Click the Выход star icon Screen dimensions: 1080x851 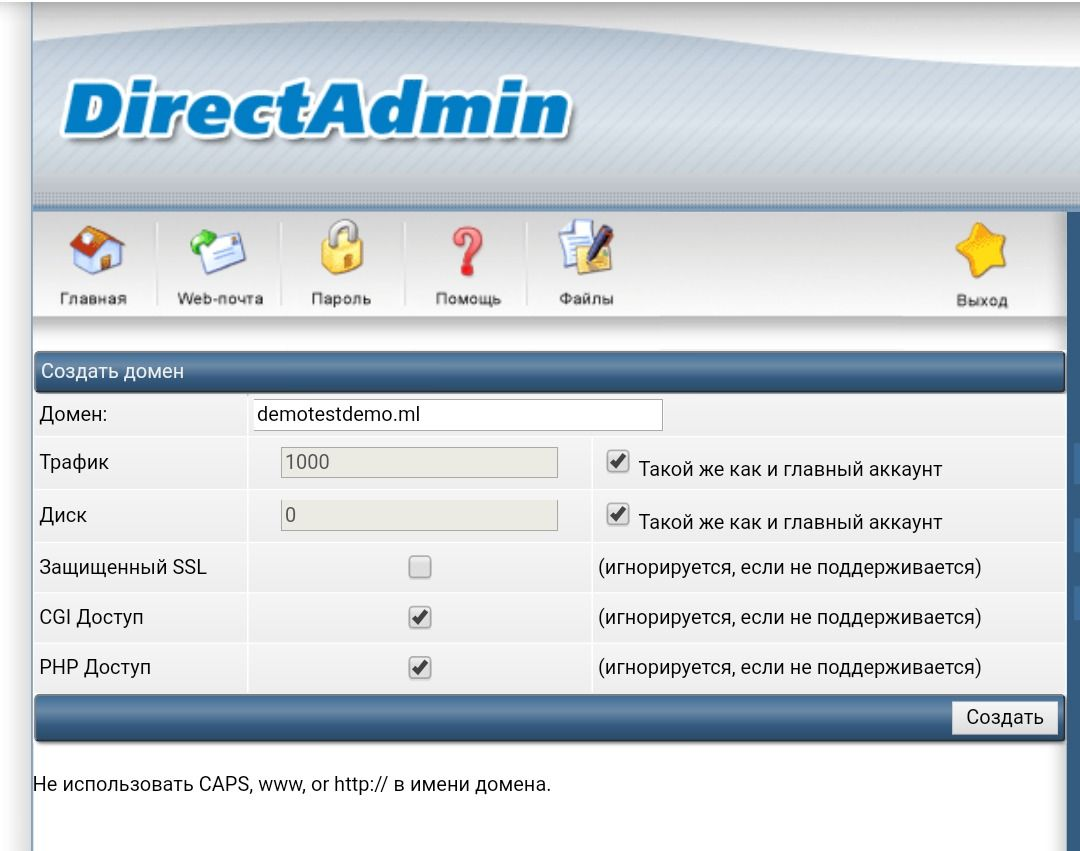click(x=982, y=250)
